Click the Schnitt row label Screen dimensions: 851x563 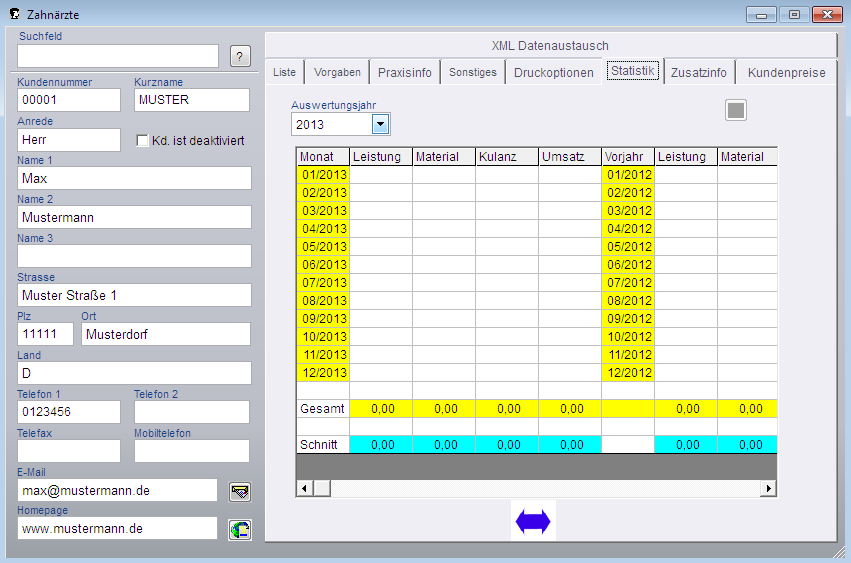(x=323, y=445)
